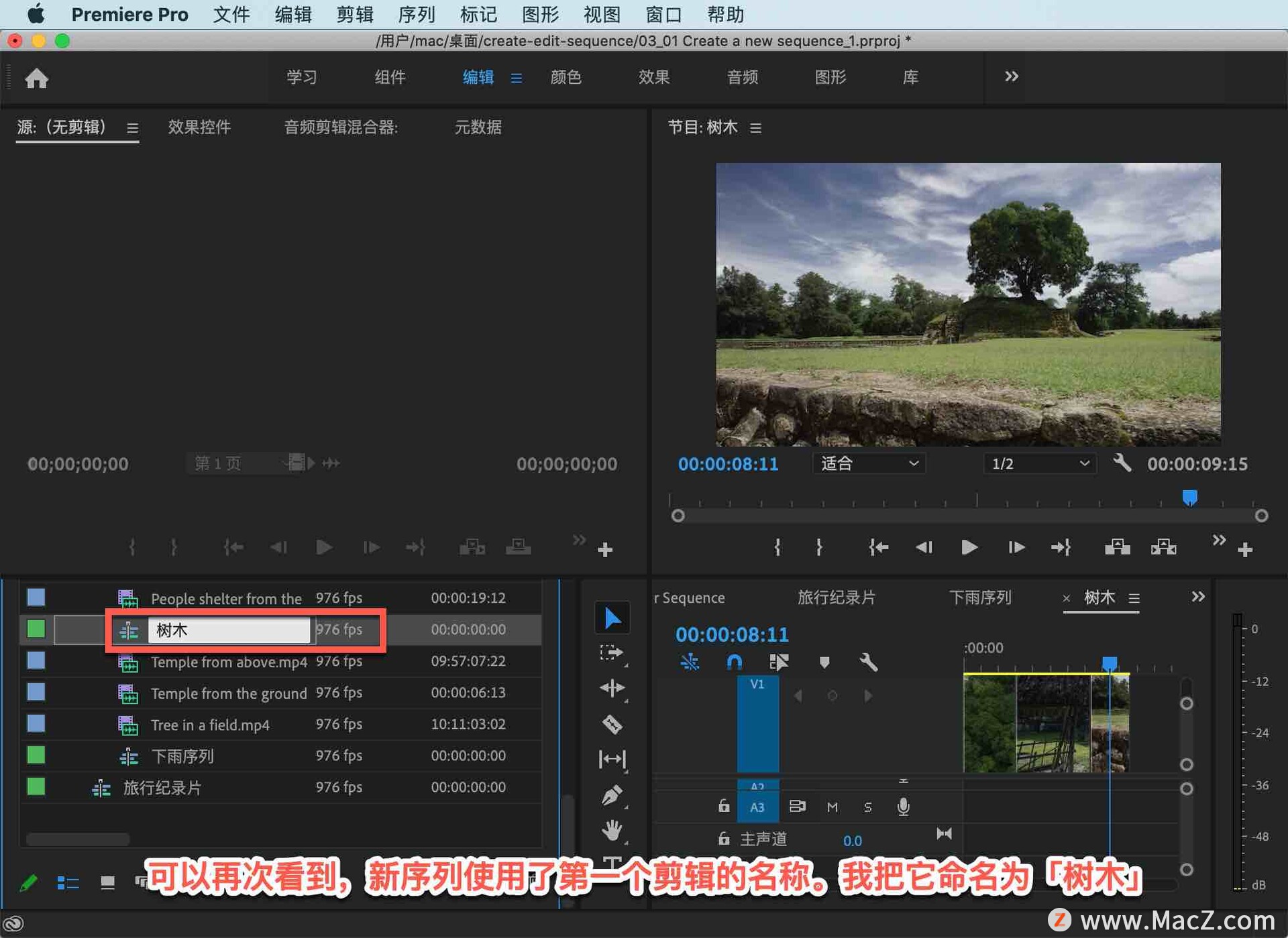This screenshot has height=938, width=1288.
Task: Click Mark In in Program monitor
Action: click(x=777, y=548)
